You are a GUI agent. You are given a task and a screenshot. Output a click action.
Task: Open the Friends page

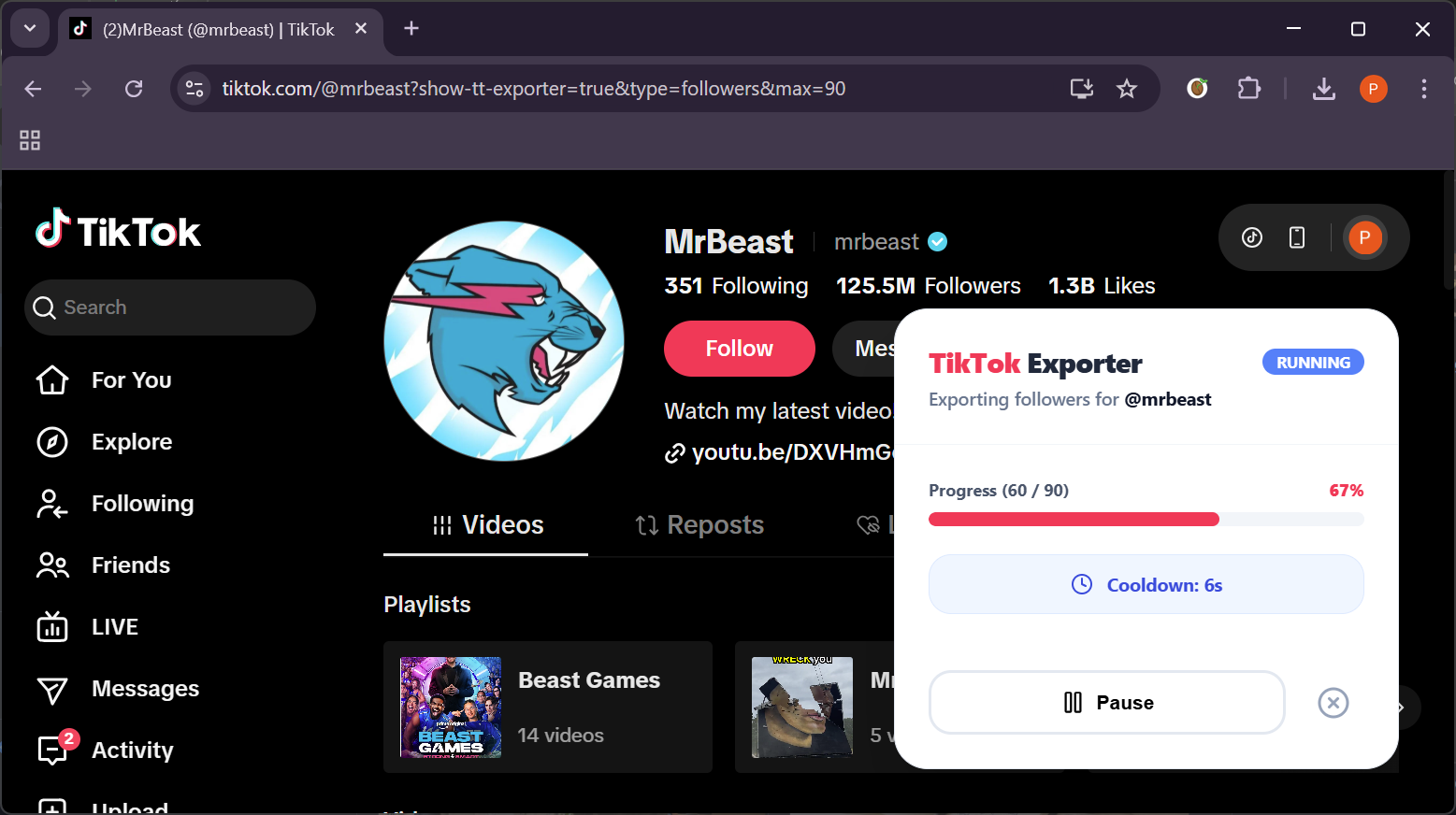coord(103,565)
